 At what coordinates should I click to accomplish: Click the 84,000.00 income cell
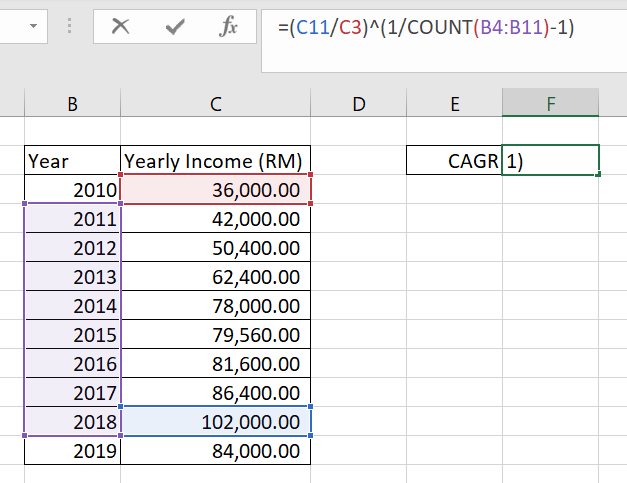pos(216,450)
